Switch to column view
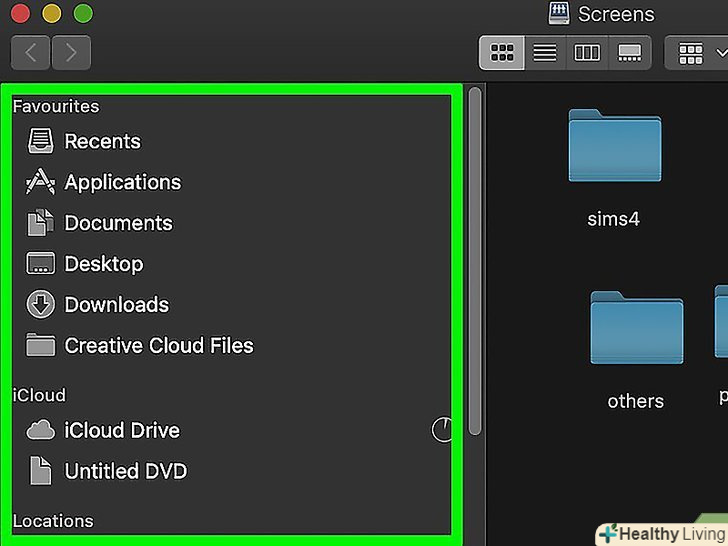The height and width of the screenshot is (546, 728). 587,53
